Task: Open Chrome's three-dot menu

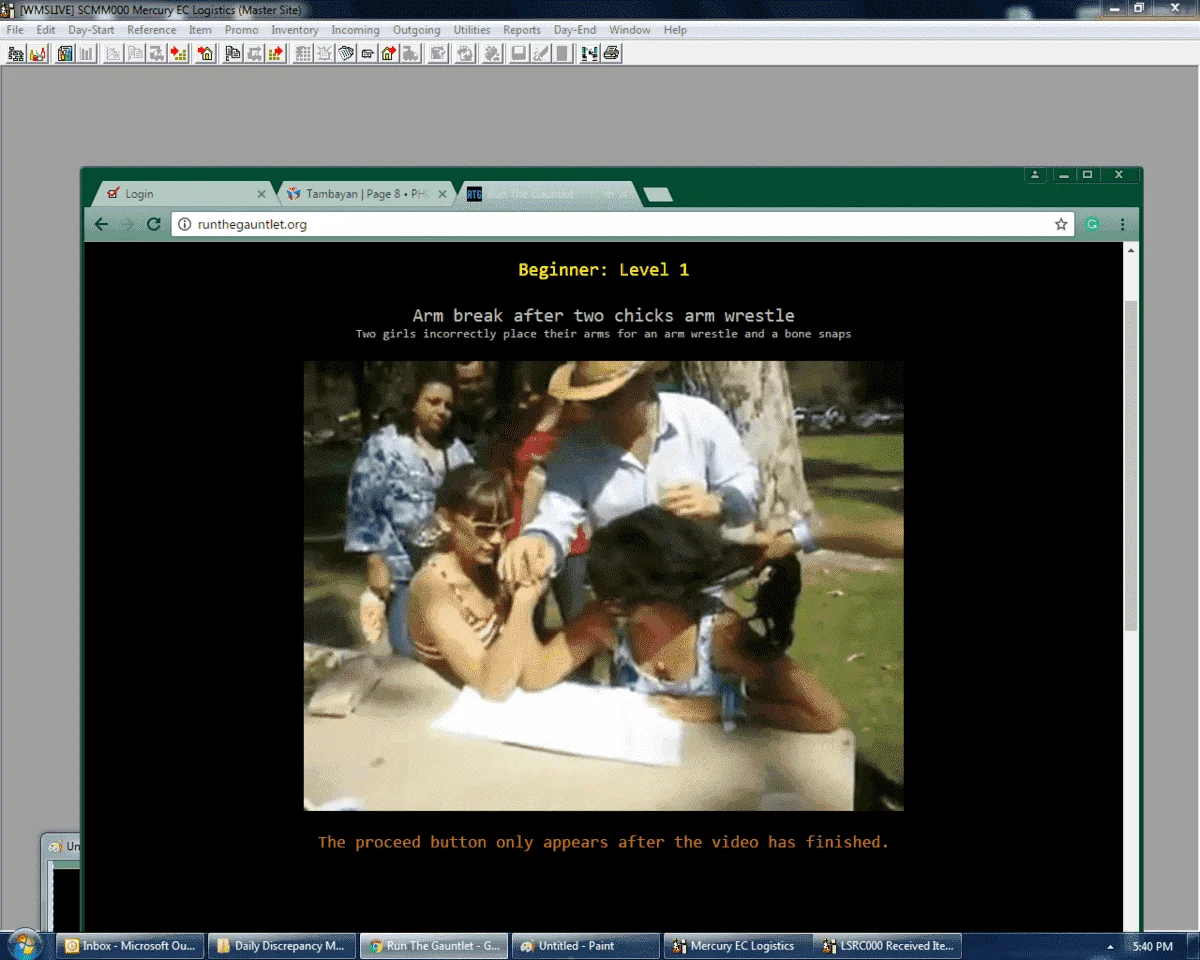Action: pyautogui.click(x=1122, y=224)
